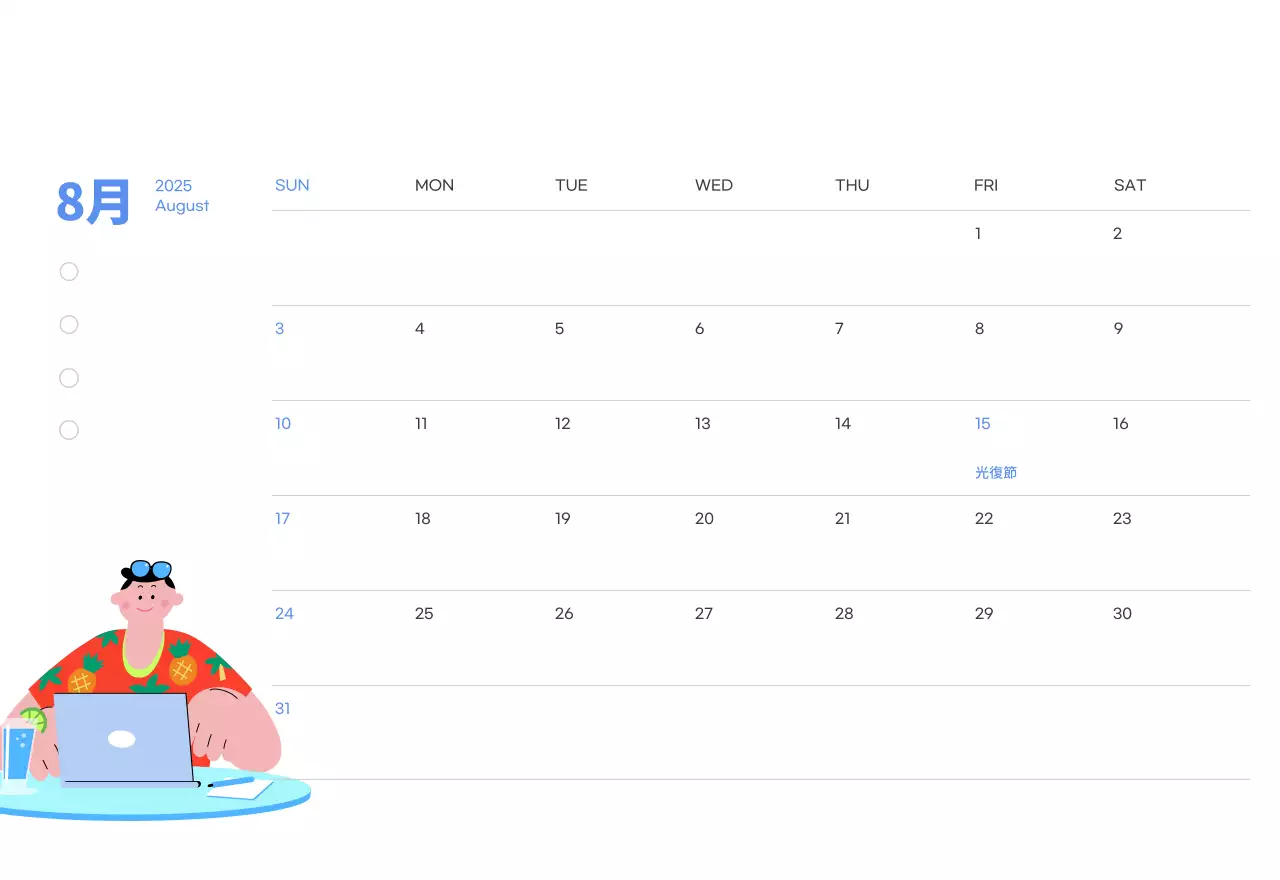Click the 2025 August text
1280x880 pixels.
(182, 196)
